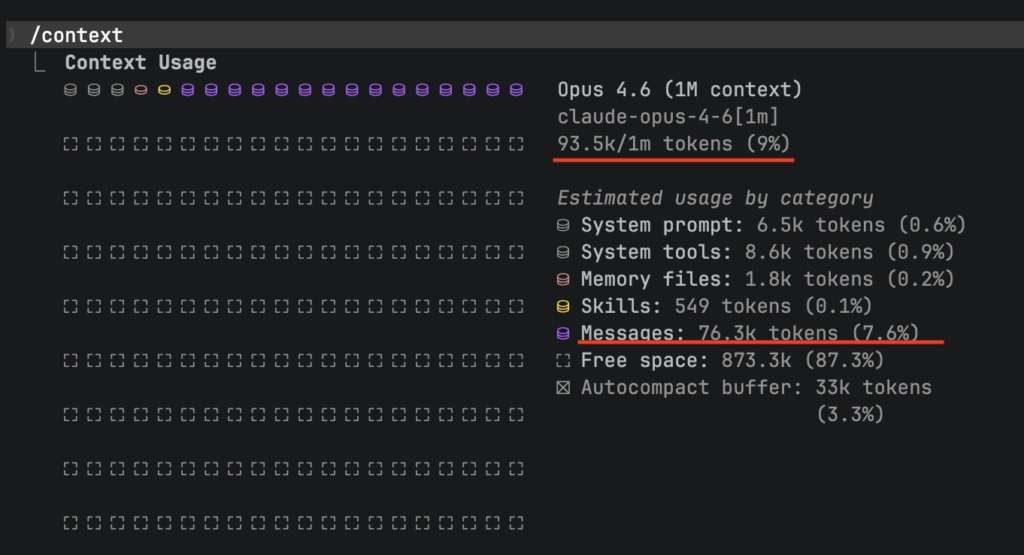Click the System tools legend icon
The height and width of the screenshot is (555, 1024).
tap(563, 253)
